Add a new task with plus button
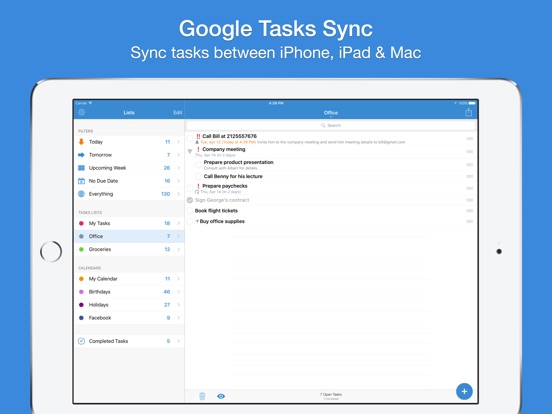The image size is (552, 414). [464, 391]
